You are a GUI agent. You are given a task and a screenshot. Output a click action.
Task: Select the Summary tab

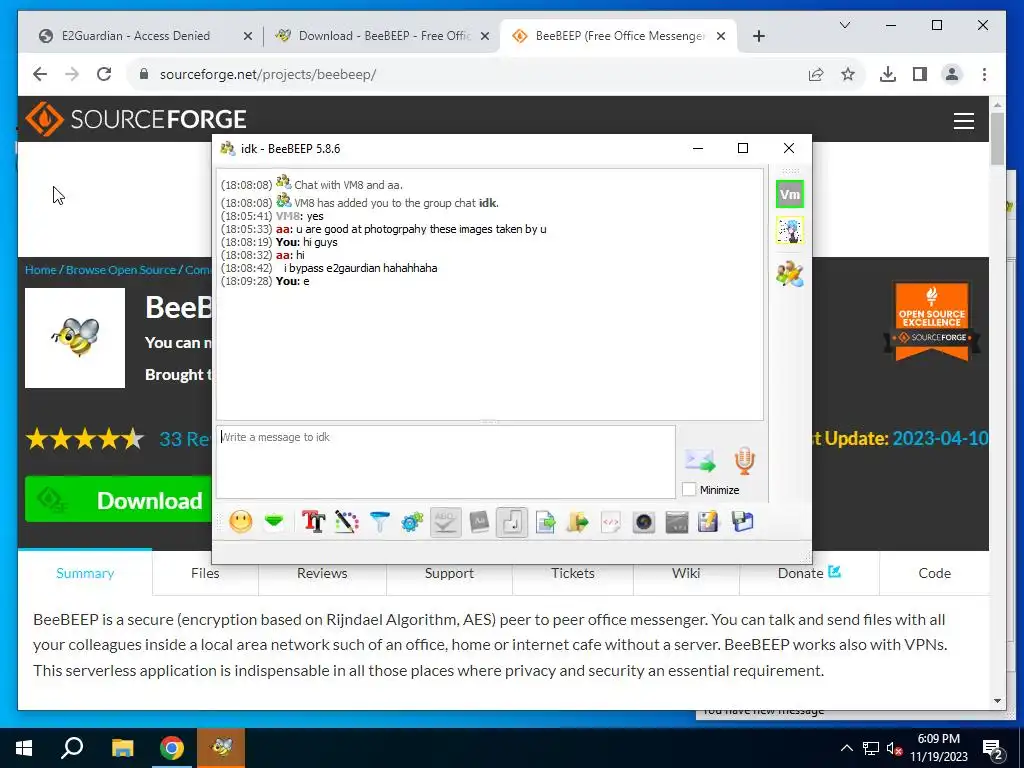(85, 573)
